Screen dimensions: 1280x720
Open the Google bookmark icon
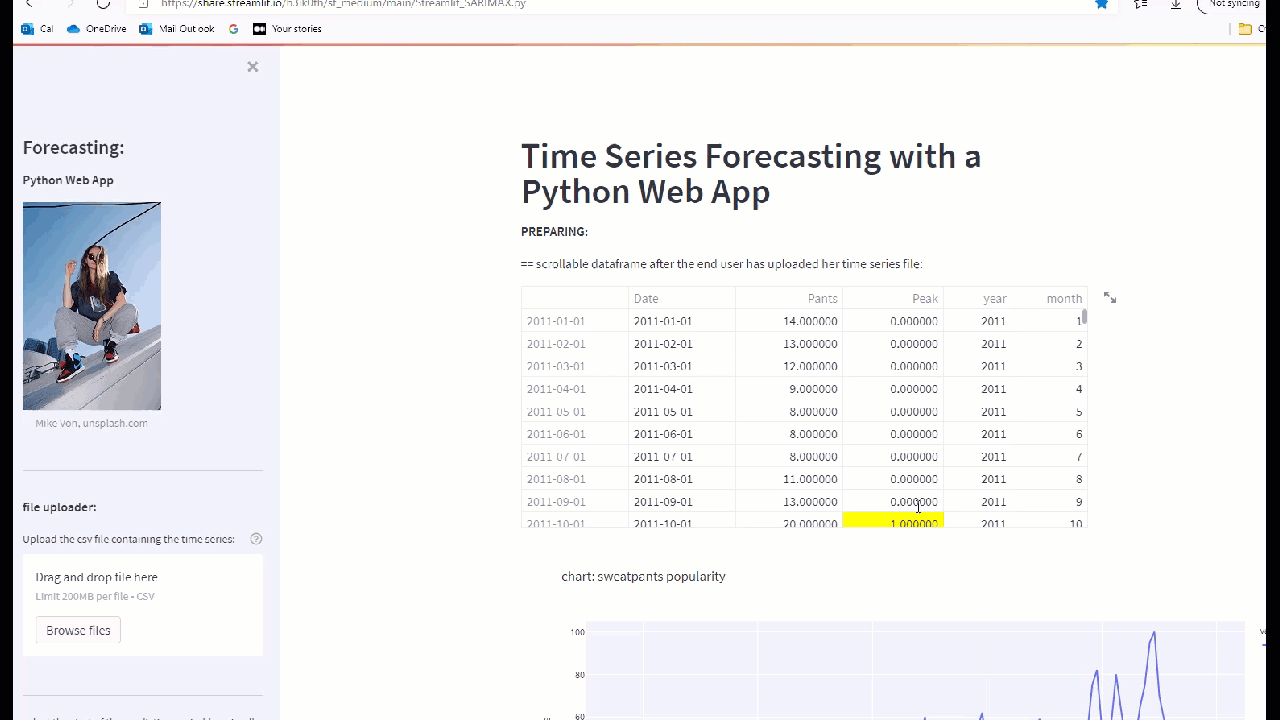point(234,29)
